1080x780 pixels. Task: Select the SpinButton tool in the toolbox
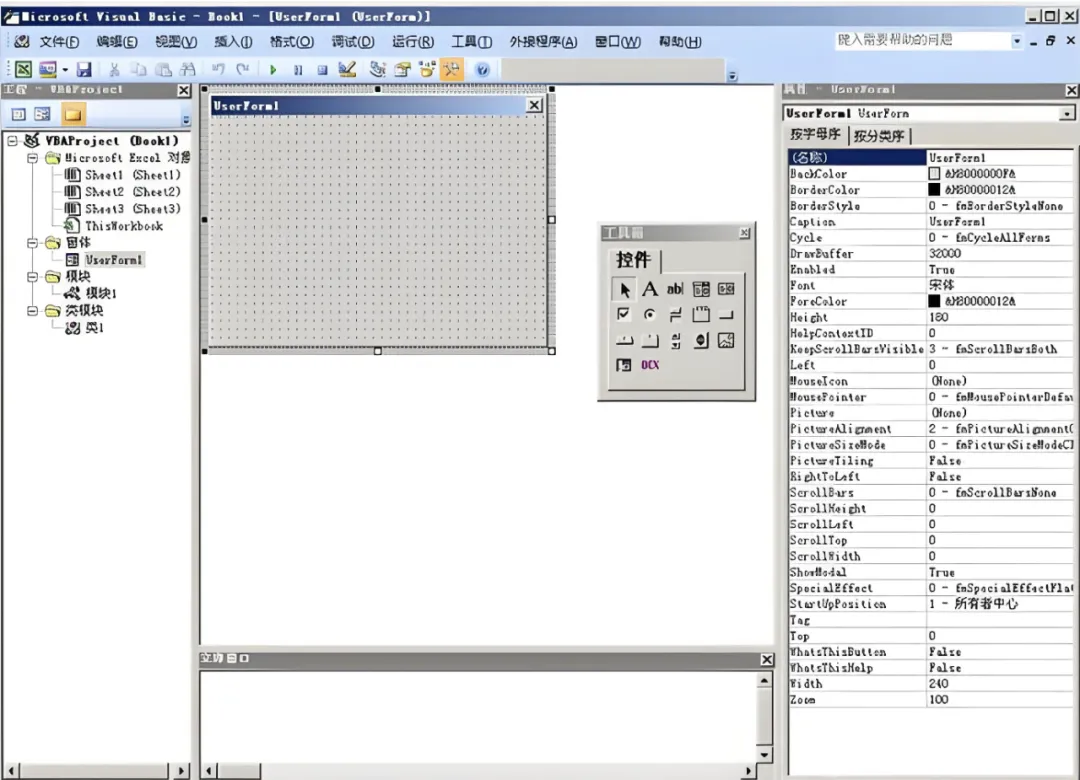click(x=701, y=340)
